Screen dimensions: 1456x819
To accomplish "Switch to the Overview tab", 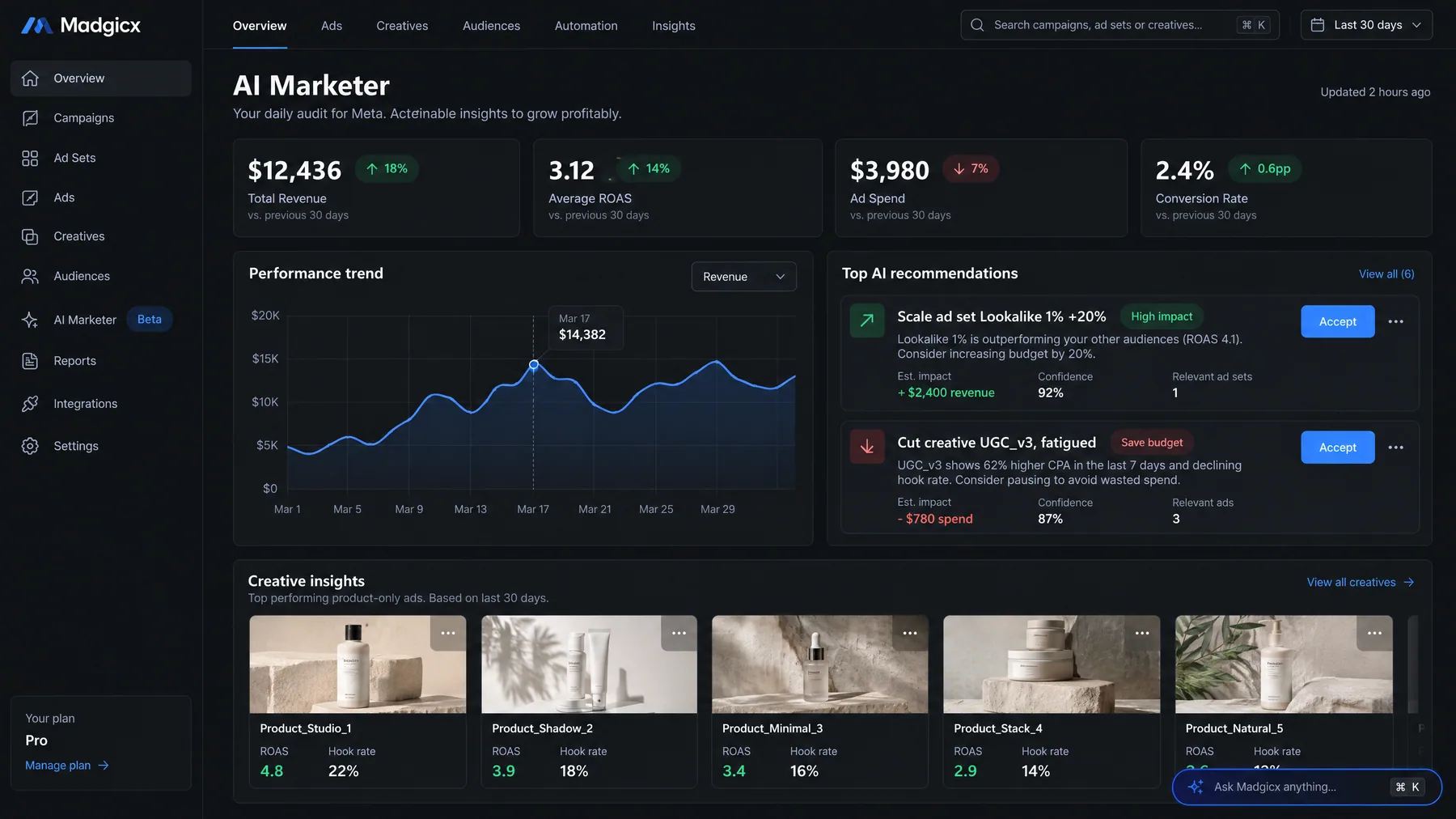I will point(260,26).
